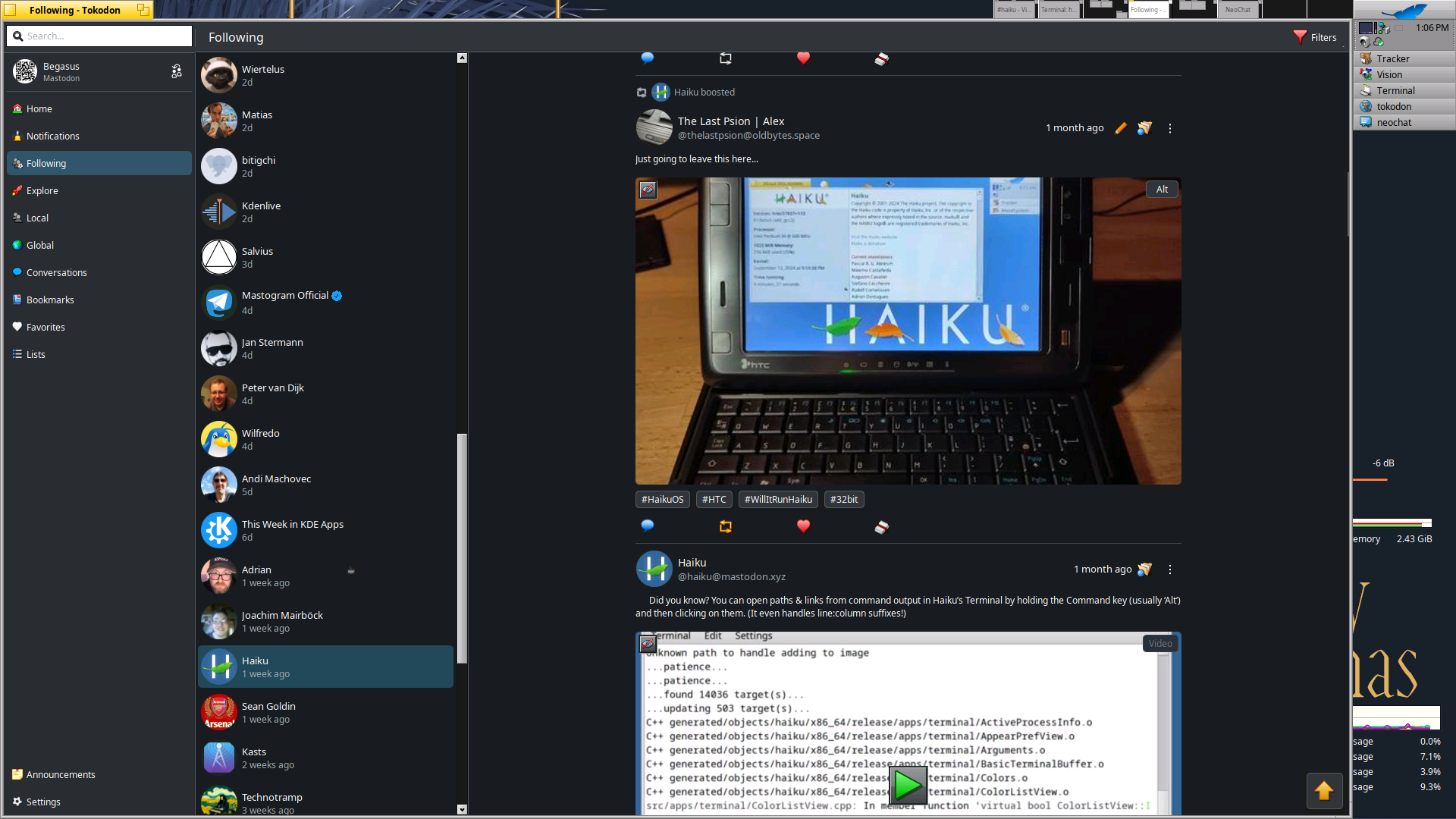
Task: Toggle the heart on topmost post
Action: [804, 58]
